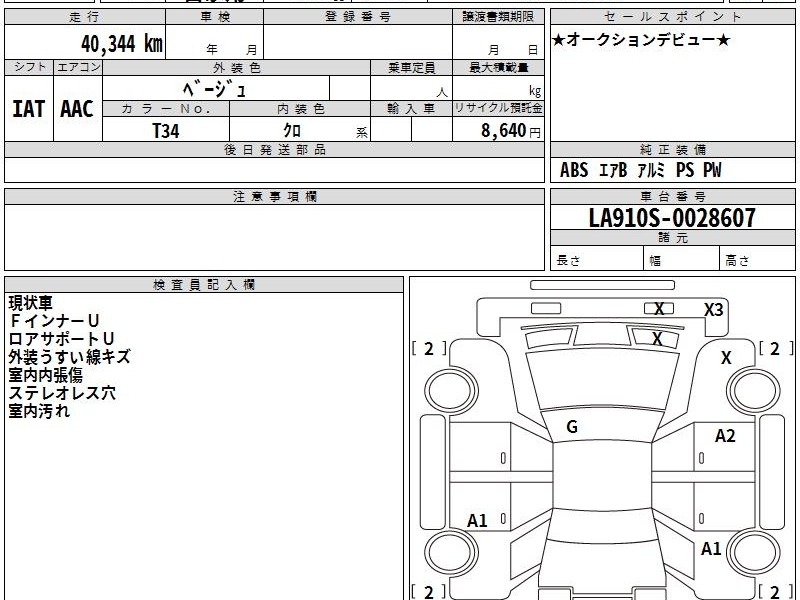The width and height of the screenshot is (800, 600).
Task: Click the 走行 column header
Action: point(85,17)
